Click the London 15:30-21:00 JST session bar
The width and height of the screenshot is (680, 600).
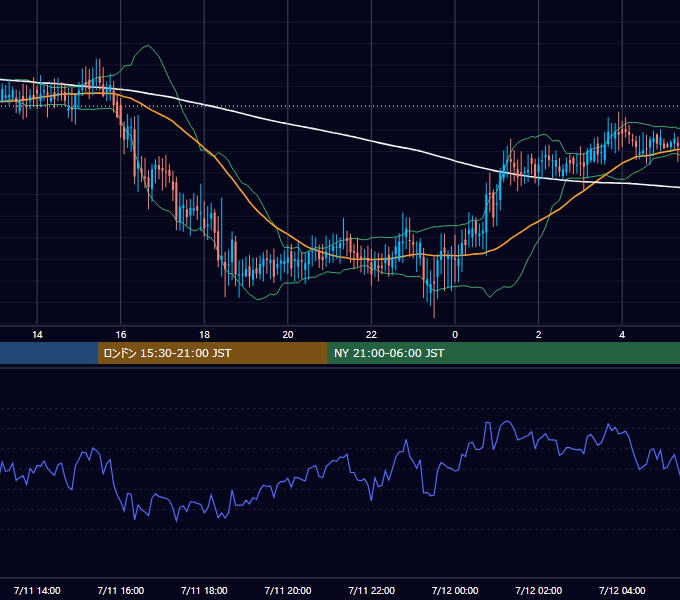[212, 353]
